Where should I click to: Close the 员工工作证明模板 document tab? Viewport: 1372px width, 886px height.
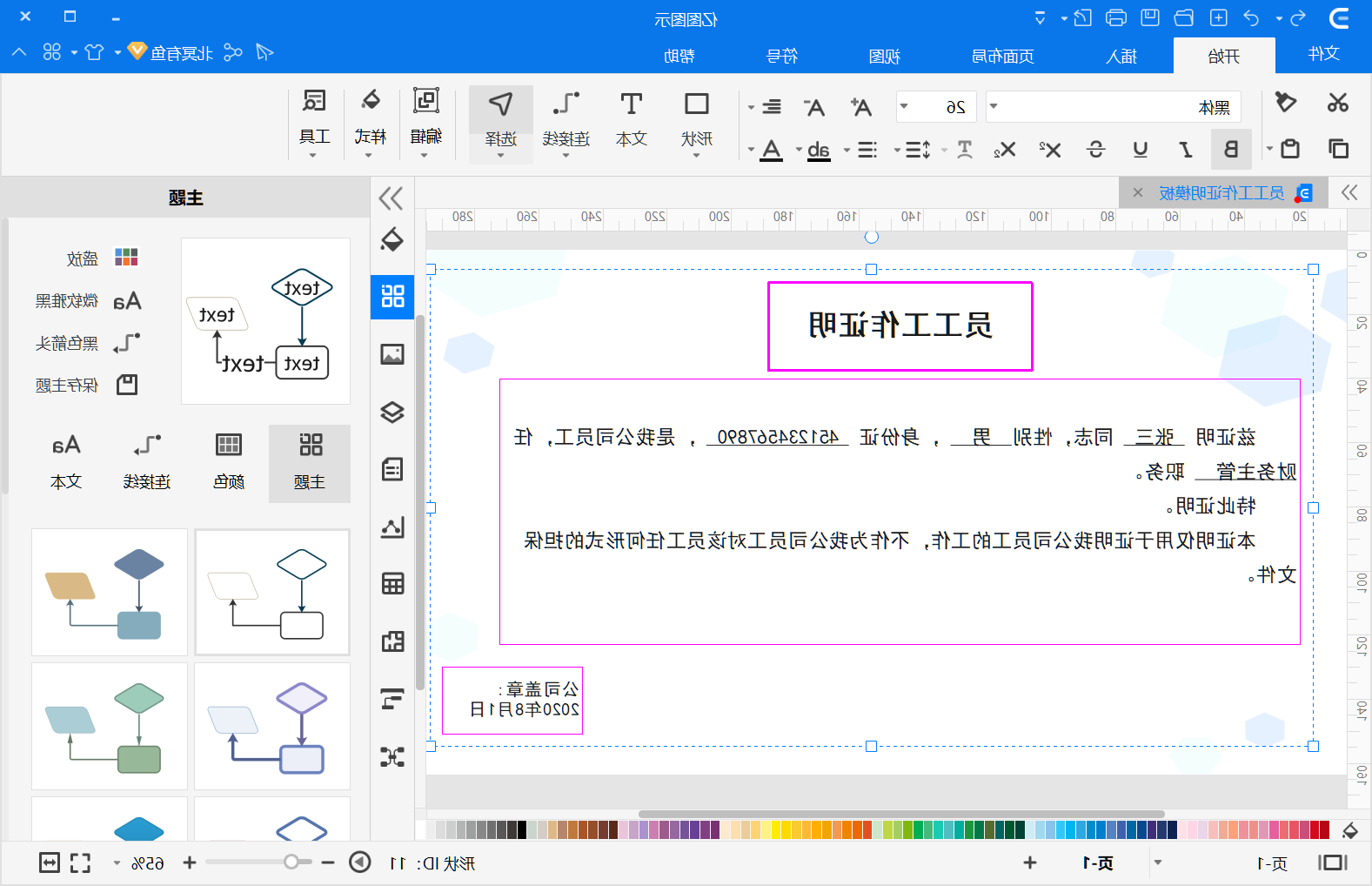(1138, 192)
